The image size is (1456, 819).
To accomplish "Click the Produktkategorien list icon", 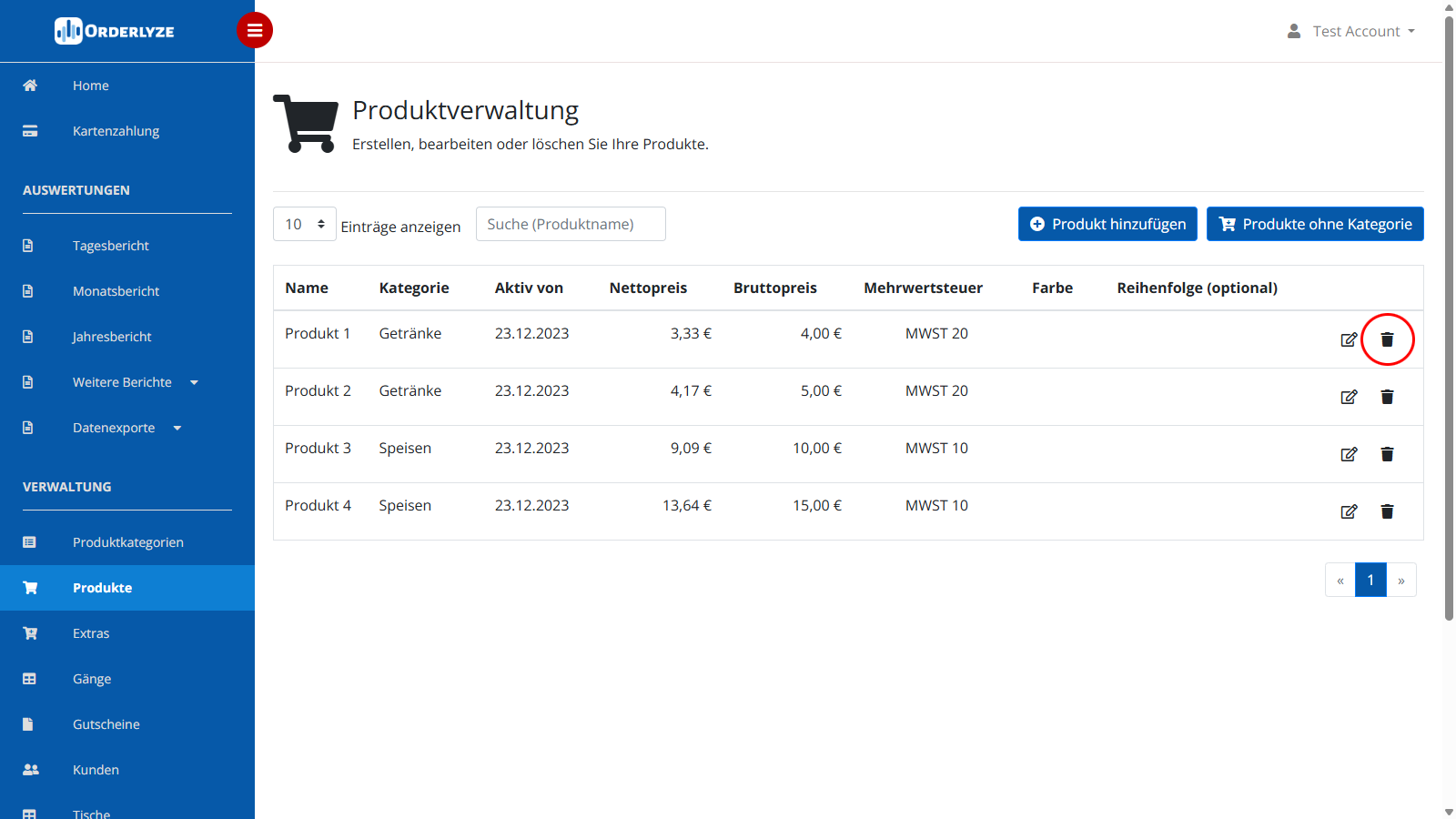I will [x=29, y=542].
